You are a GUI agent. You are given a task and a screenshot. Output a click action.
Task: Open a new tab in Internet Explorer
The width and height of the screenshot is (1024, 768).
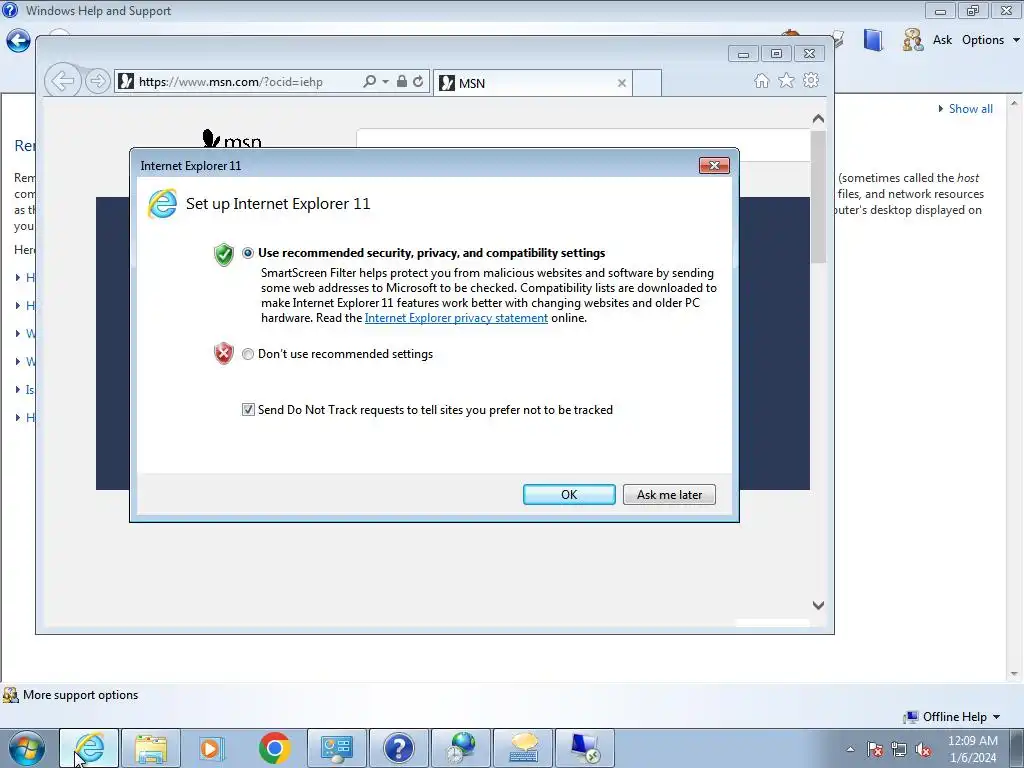point(647,83)
